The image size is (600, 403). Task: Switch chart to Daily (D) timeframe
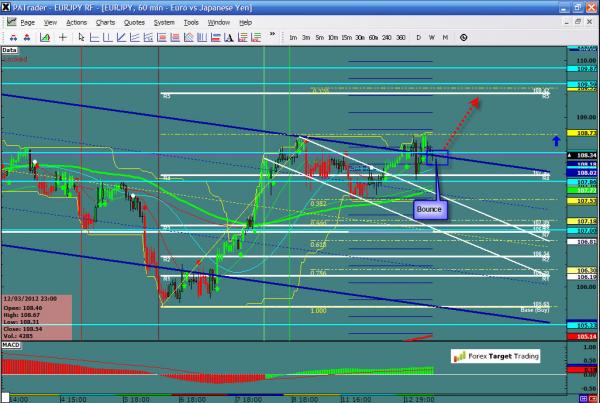(418, 37)
